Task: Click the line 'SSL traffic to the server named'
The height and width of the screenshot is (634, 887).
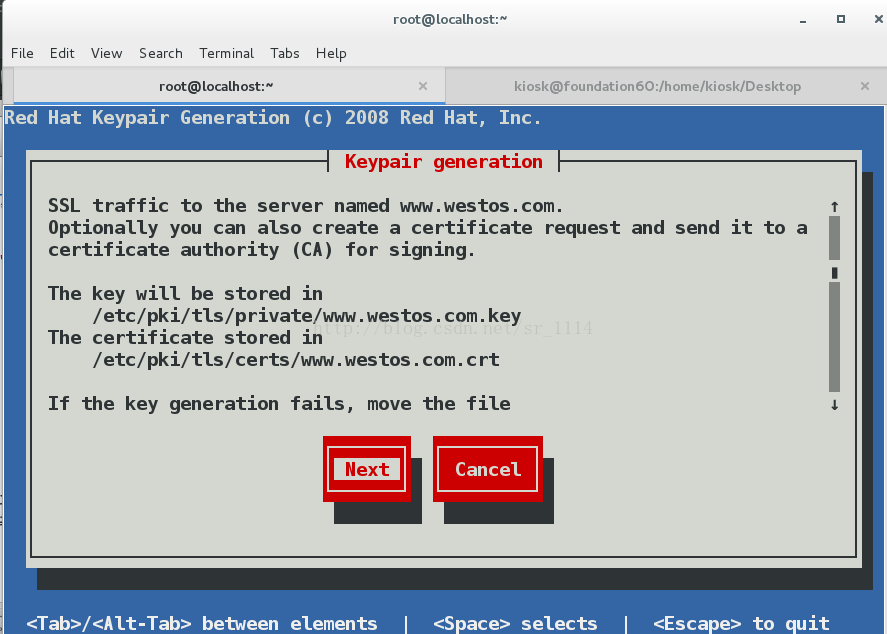Action: (x=305, y=206)
